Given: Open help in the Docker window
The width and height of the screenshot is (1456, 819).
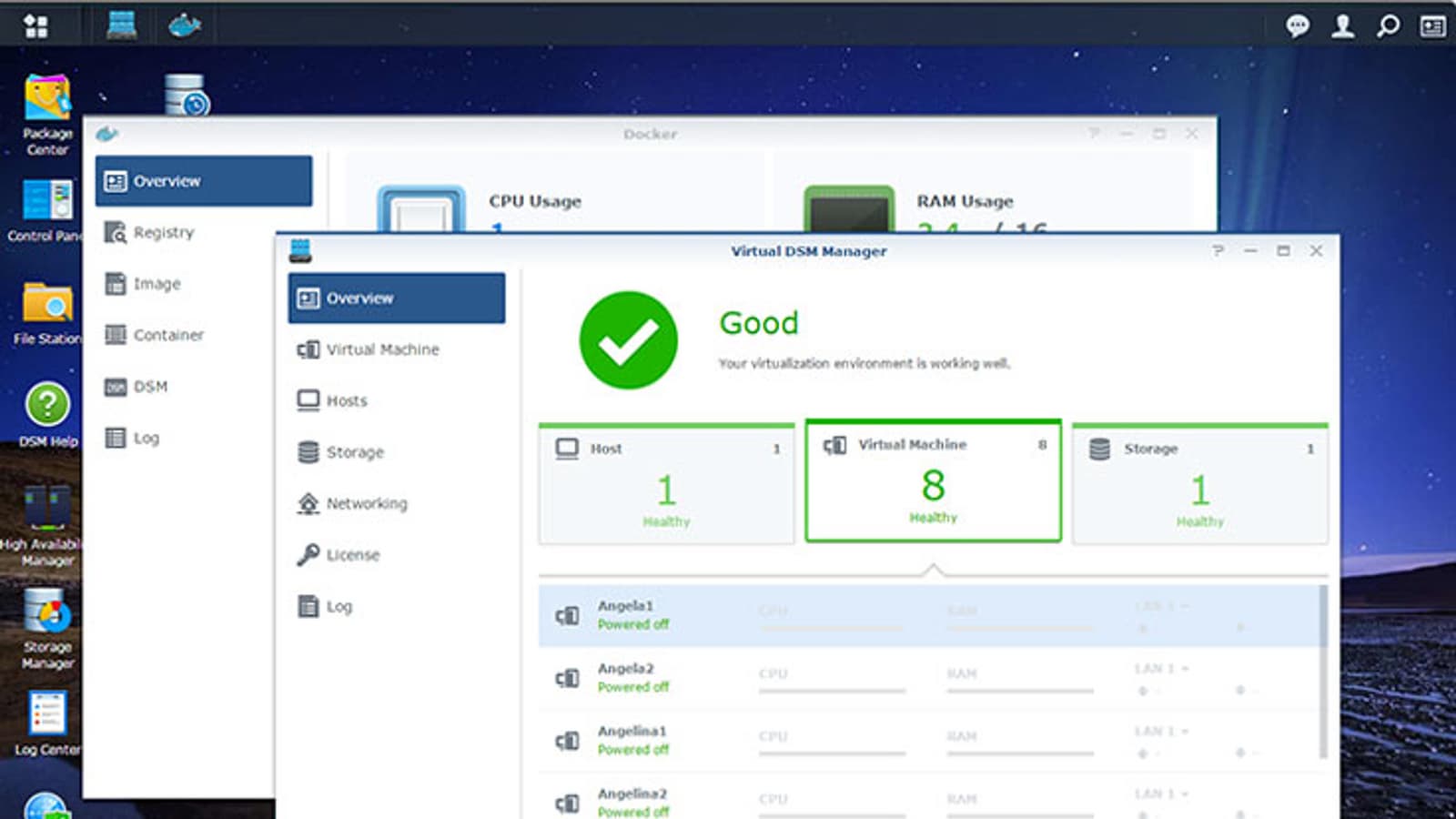Looking at the screenshot, I should pyautogui.click(x=1094, y=134).
